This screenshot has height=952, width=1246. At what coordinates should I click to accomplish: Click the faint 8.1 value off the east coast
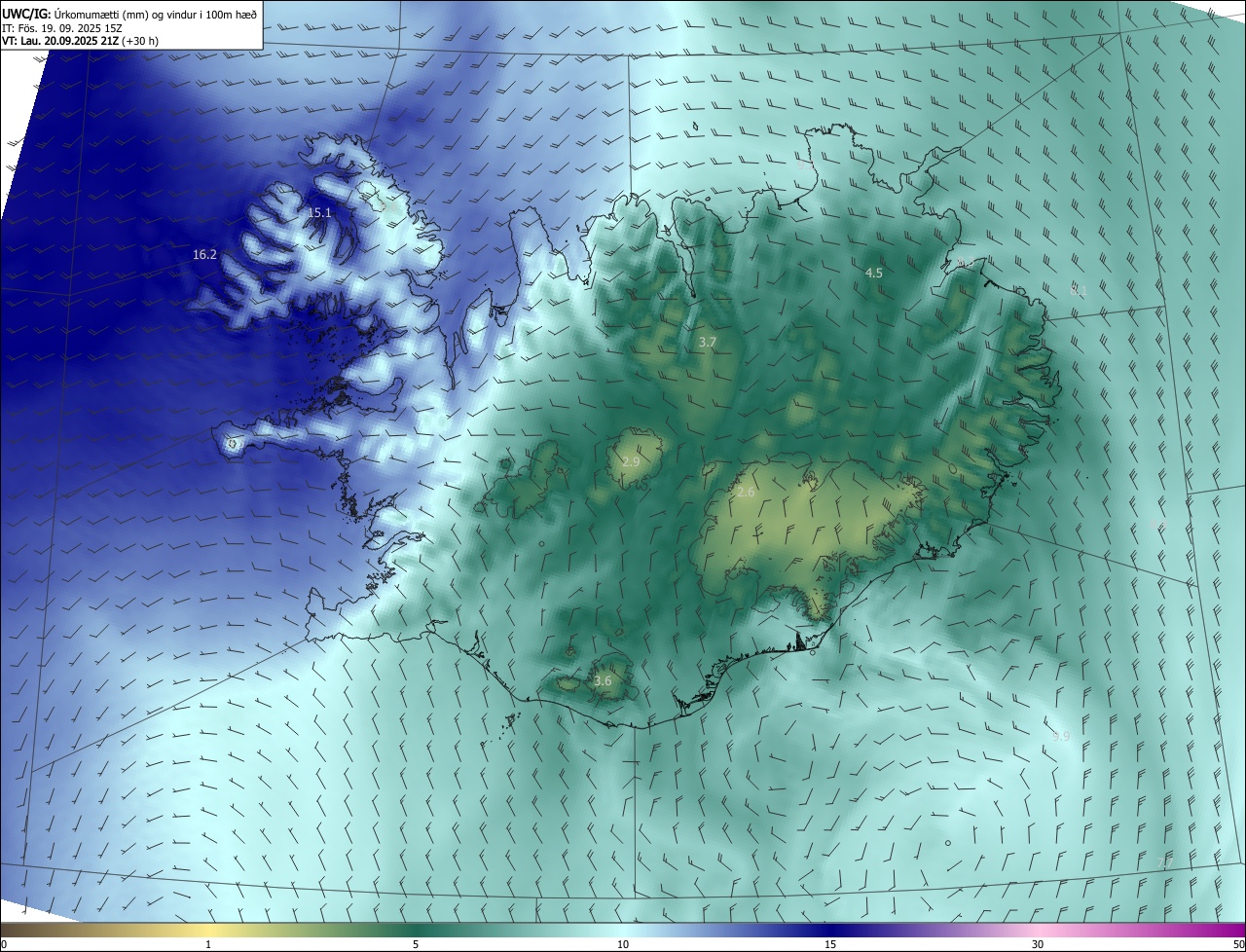[x=1079, y=290]
